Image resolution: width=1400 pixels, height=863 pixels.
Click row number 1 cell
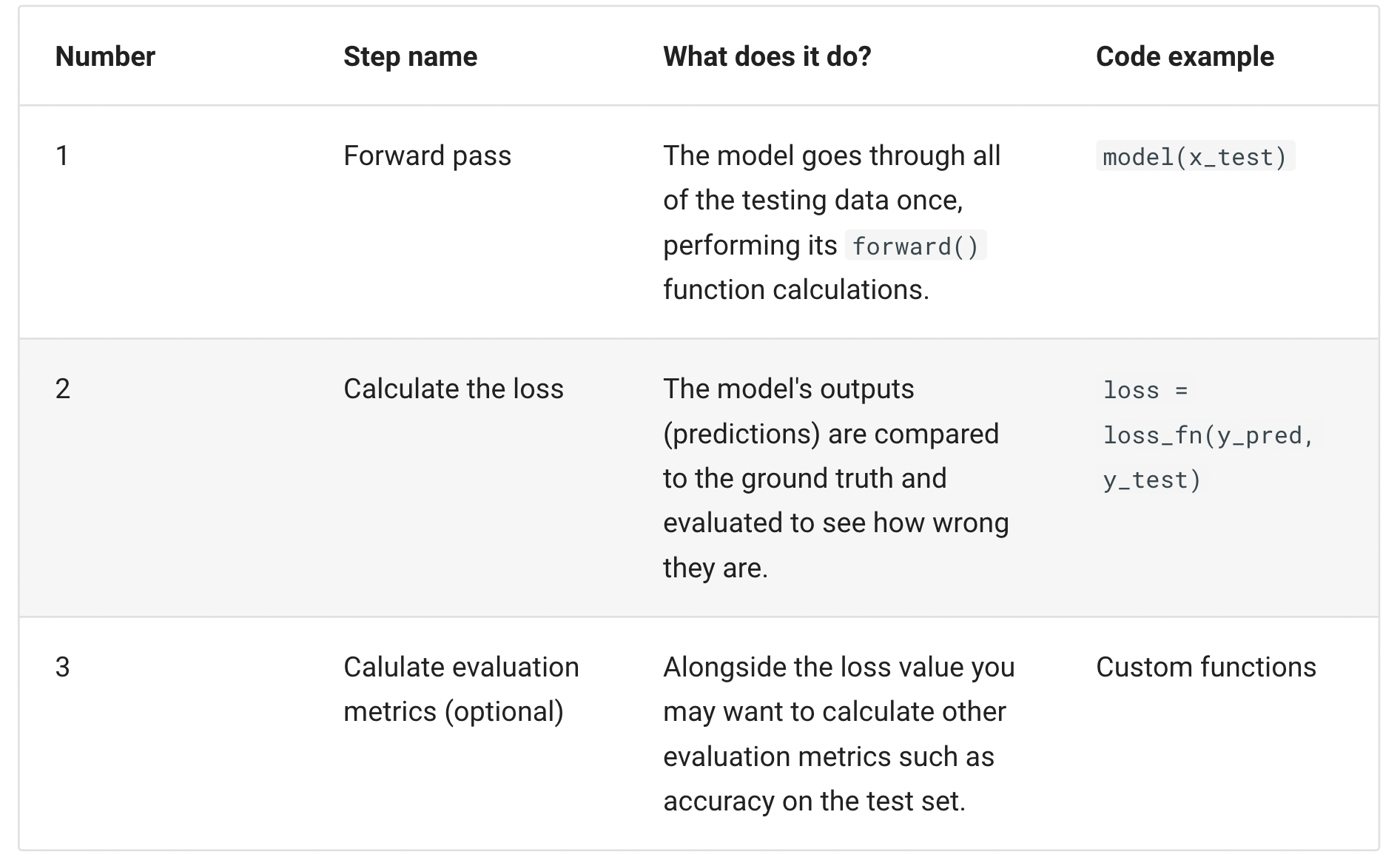pyautogui.click(x=62, y=156)
